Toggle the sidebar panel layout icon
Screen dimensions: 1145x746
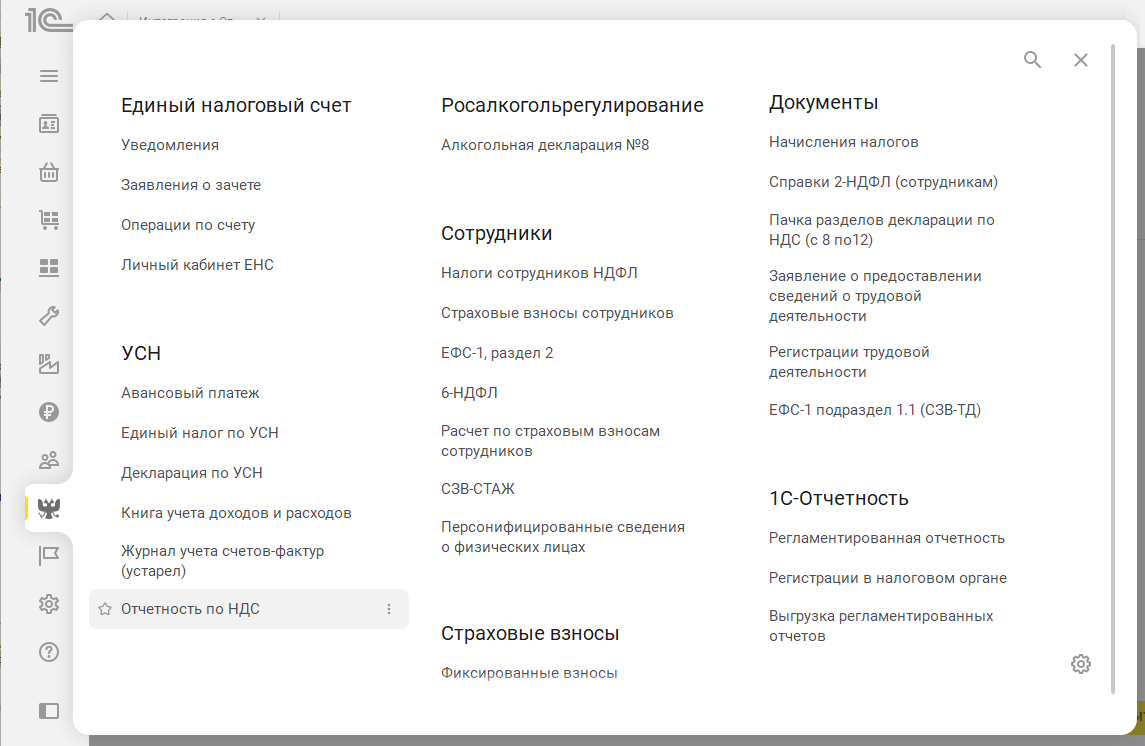click(x=48, y=711)
